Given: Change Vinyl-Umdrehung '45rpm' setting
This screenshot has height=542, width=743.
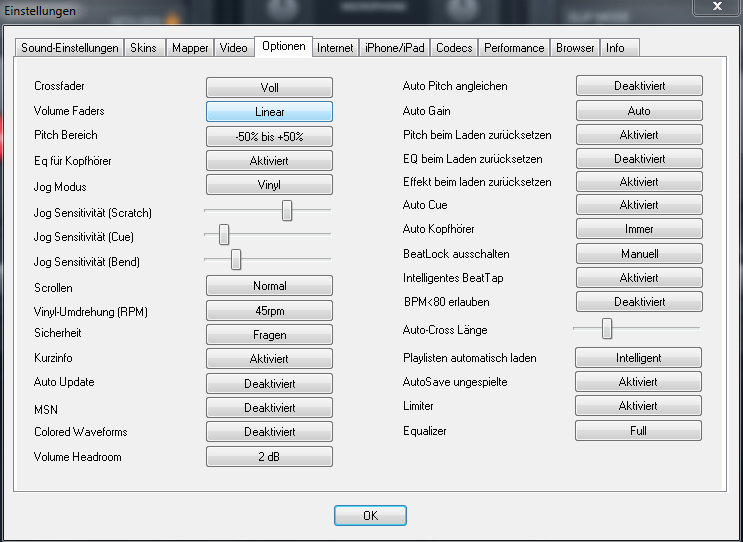Looking at the screenshot, I should pos(269,311).
